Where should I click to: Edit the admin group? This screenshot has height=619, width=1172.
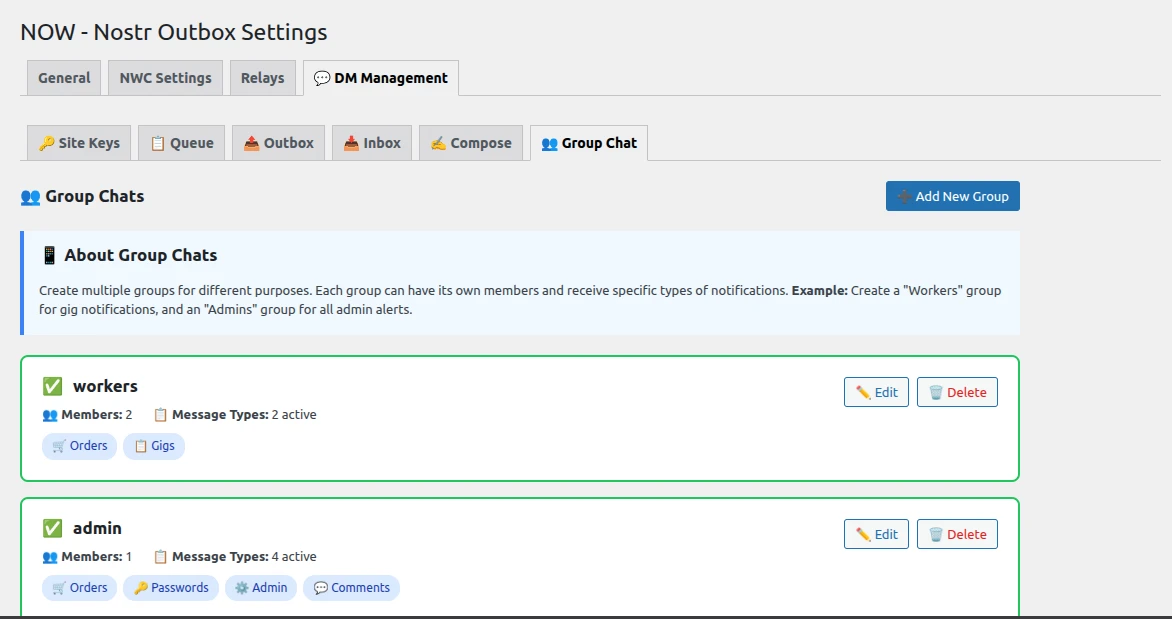pos(876,534)
